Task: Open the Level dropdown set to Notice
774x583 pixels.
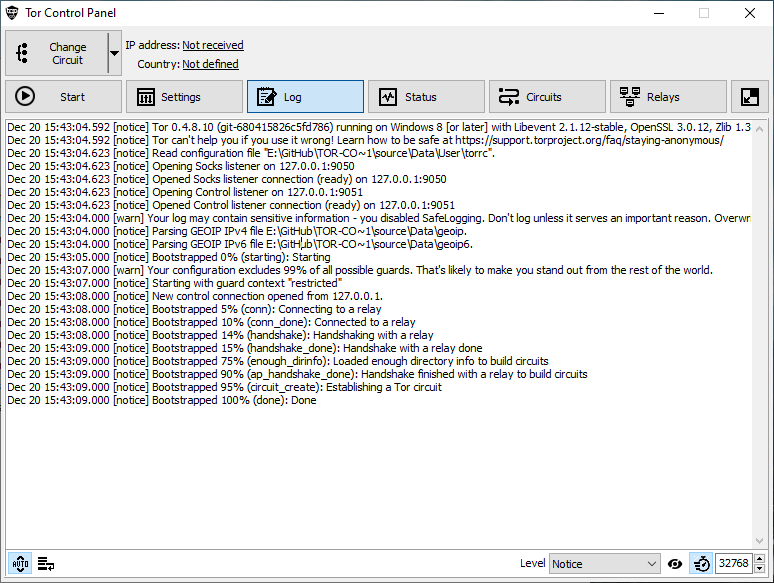Action: 605,564
